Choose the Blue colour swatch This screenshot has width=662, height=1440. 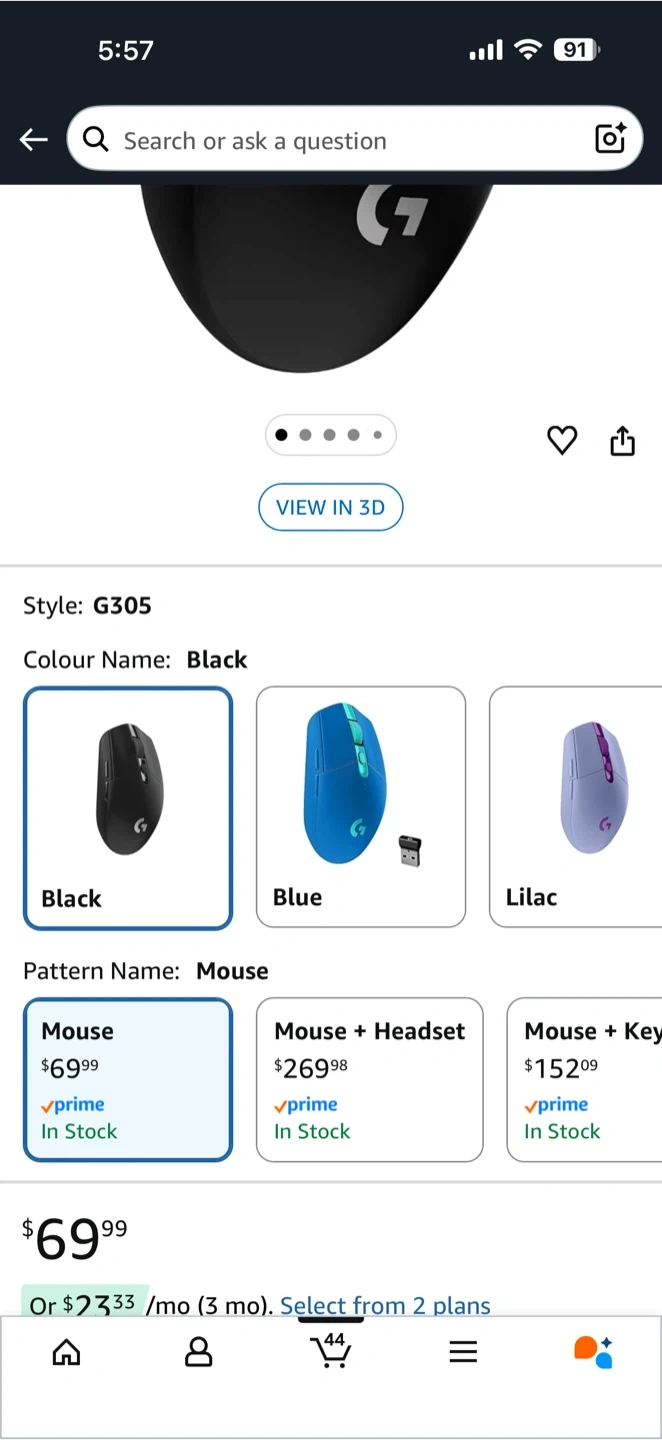click(361, 808)
